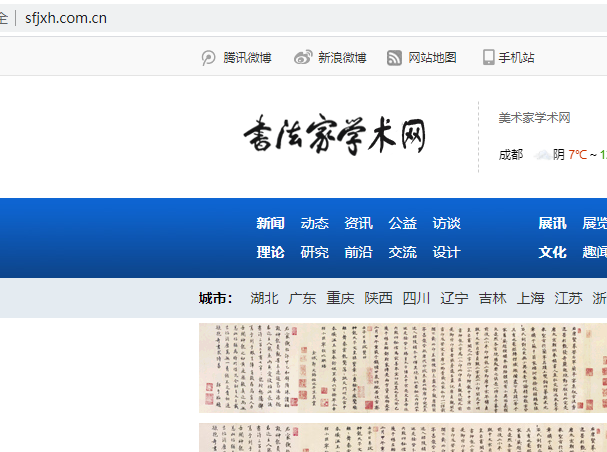Go to the 设计 section
The height and width of the screenshot is (452, 607).
[x=446, y=252]
